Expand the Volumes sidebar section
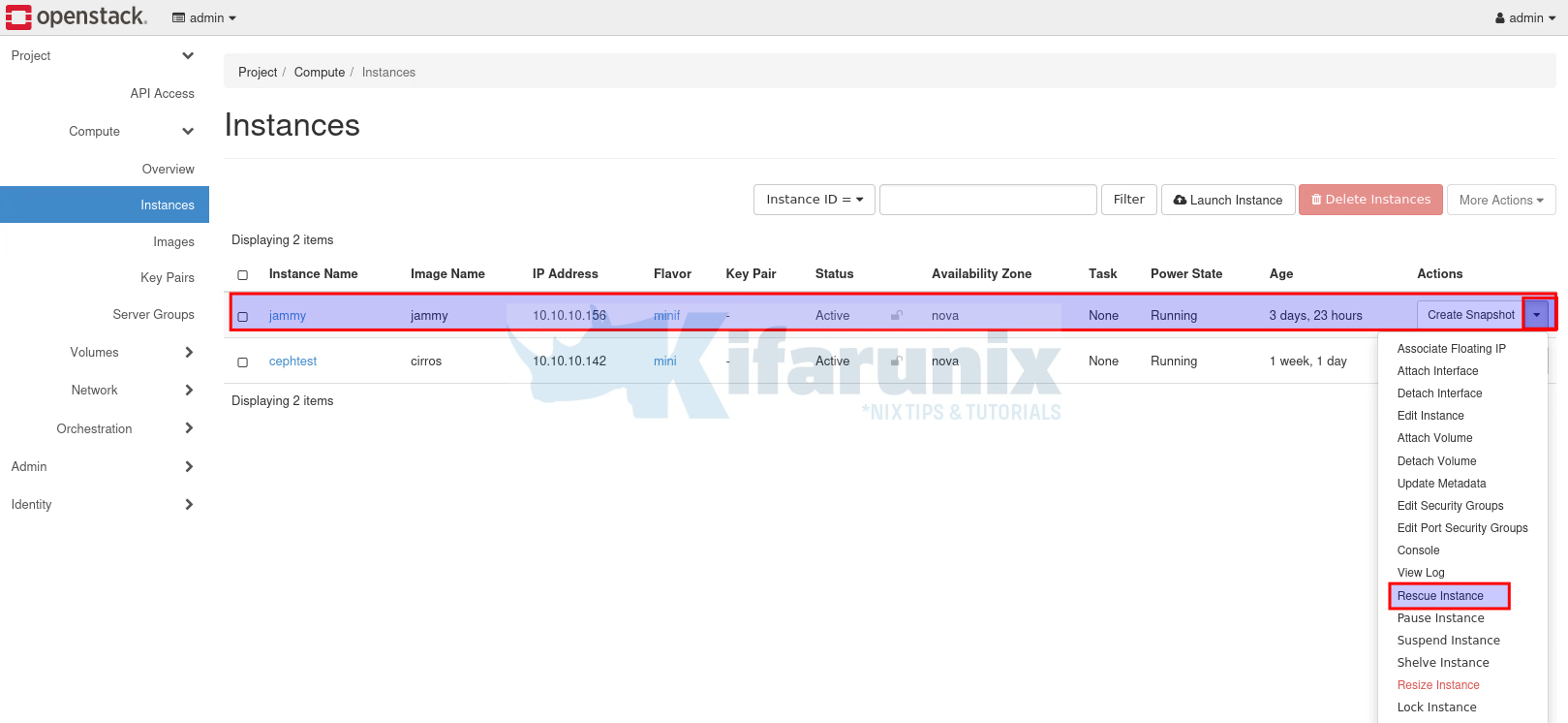 coord(104,352)
